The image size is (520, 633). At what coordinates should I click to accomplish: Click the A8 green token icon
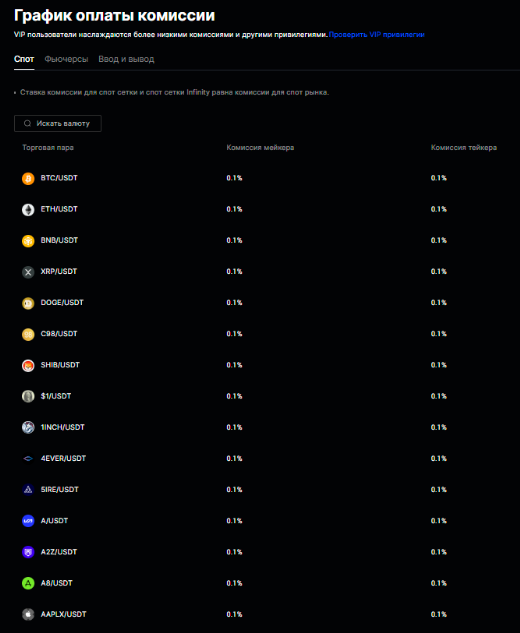(x=28, y=583)
